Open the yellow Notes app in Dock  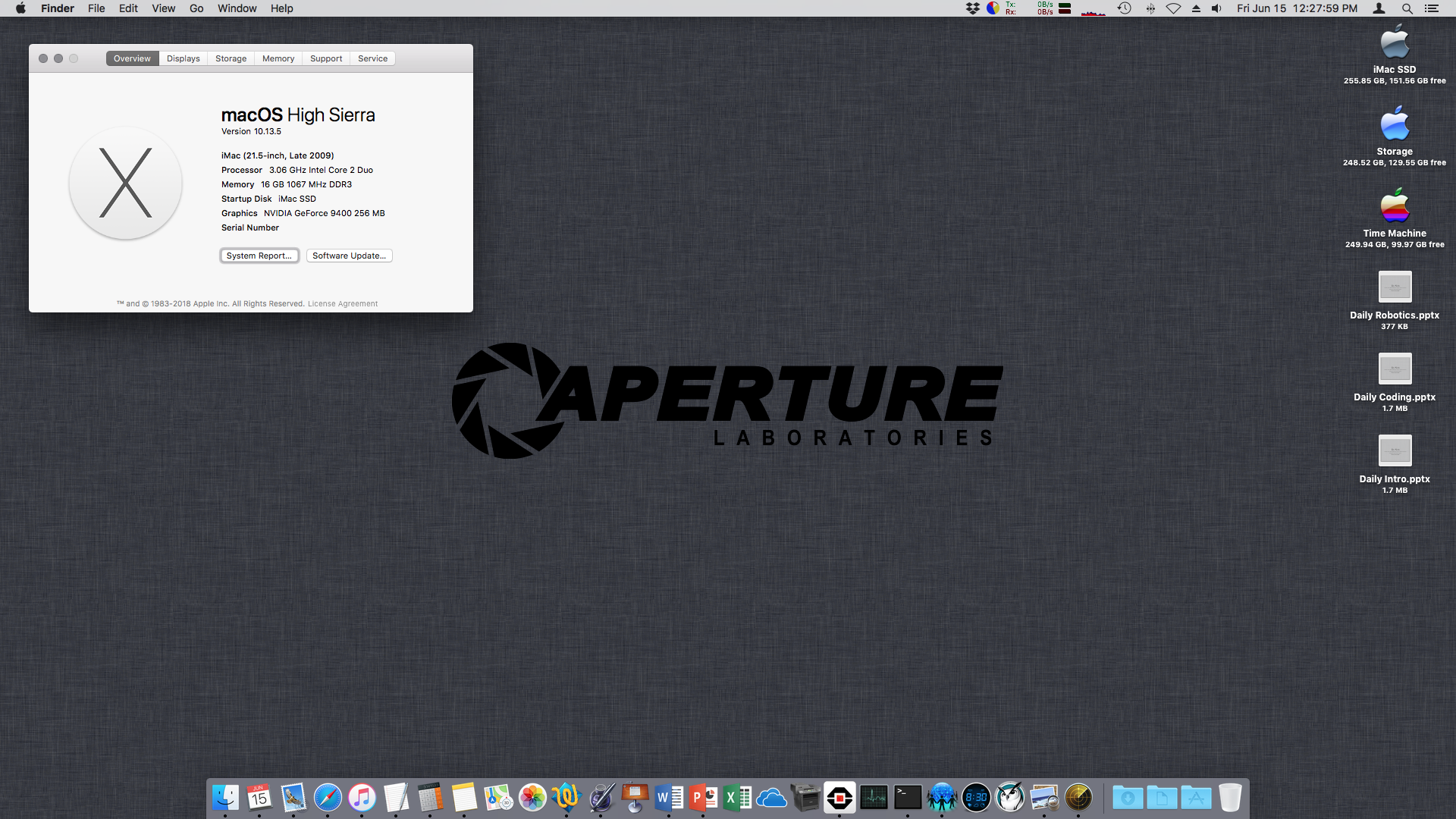click(464, 798)
